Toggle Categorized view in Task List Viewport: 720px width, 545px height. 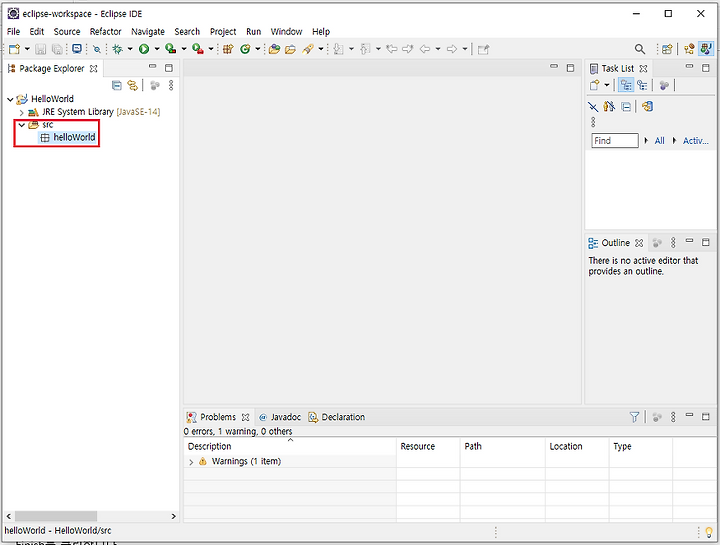626,85
